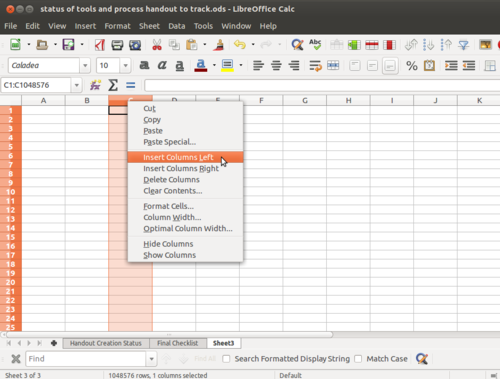Screen dimensions: 500x379
Task: Click the New spreadsheet icon
Action: pos(15,44)
